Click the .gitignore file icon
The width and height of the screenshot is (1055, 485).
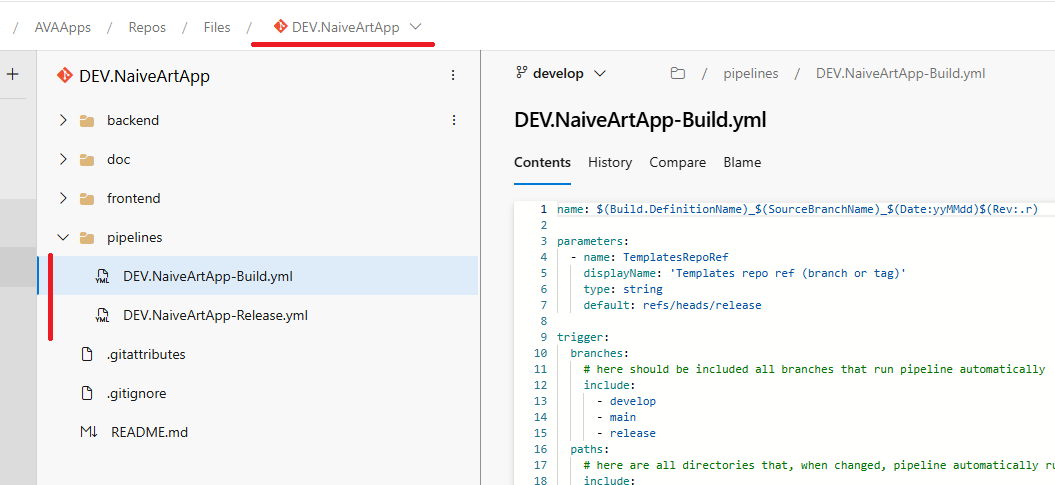[x=87, y=393]
